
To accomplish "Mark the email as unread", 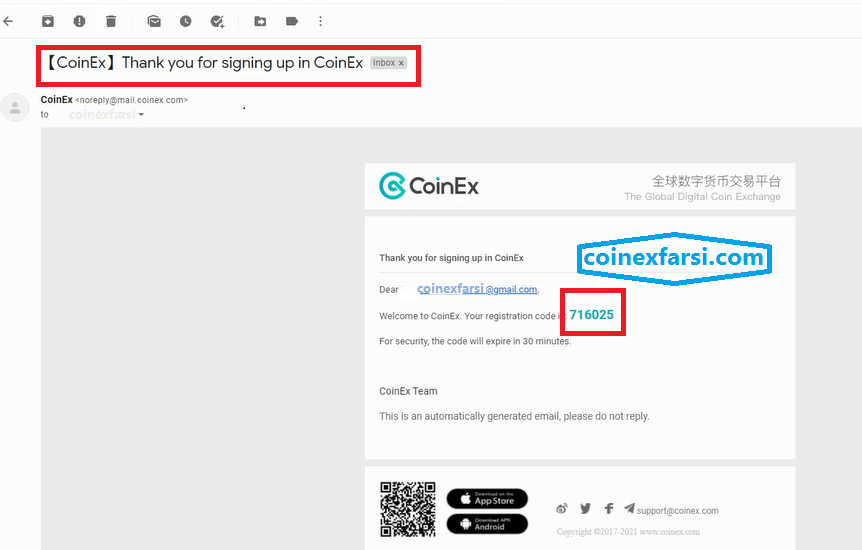I will (154, 21).
